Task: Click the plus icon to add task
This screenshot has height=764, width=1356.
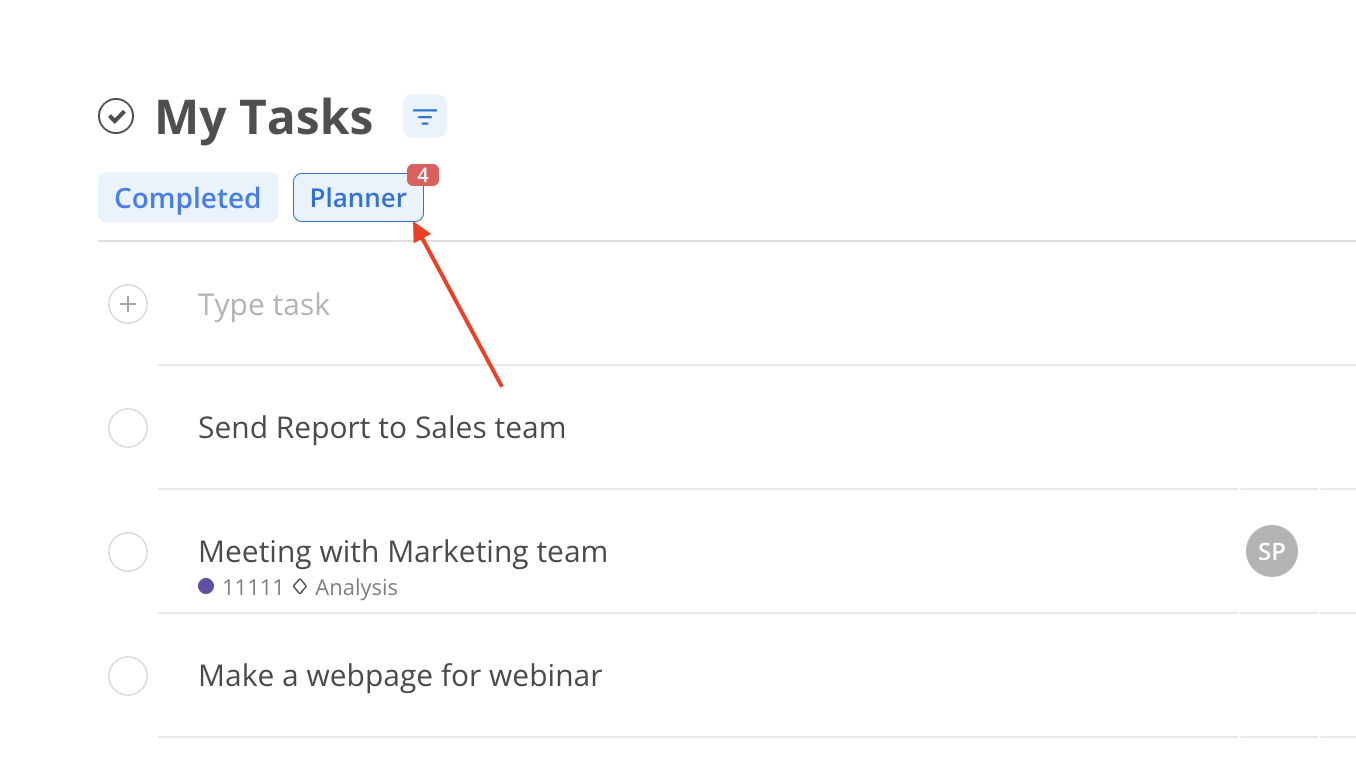Action: (128, 304)
